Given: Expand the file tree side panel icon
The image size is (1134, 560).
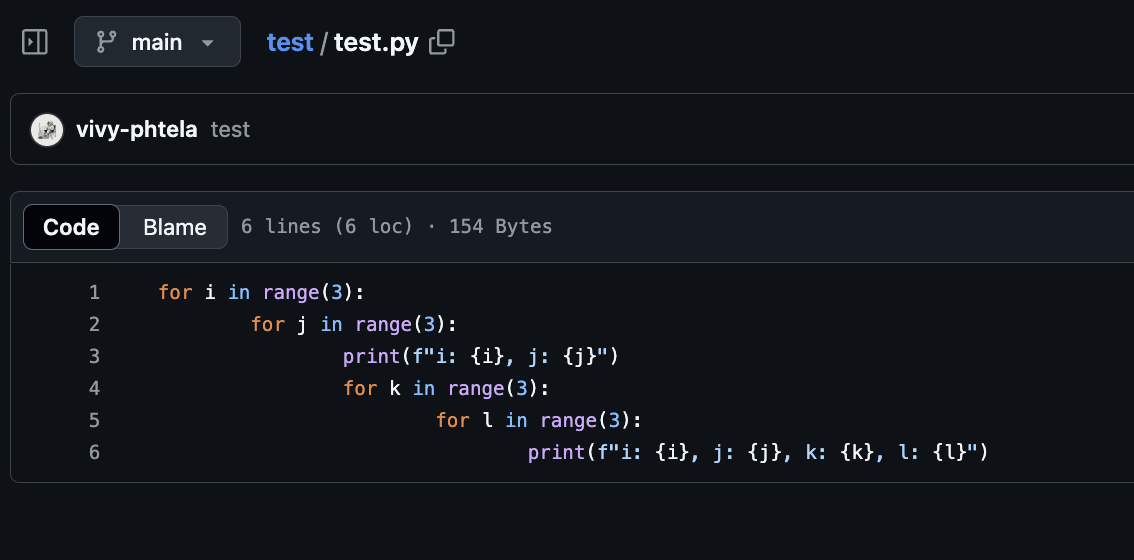Looking at the screenshot, I should [35, 42].
